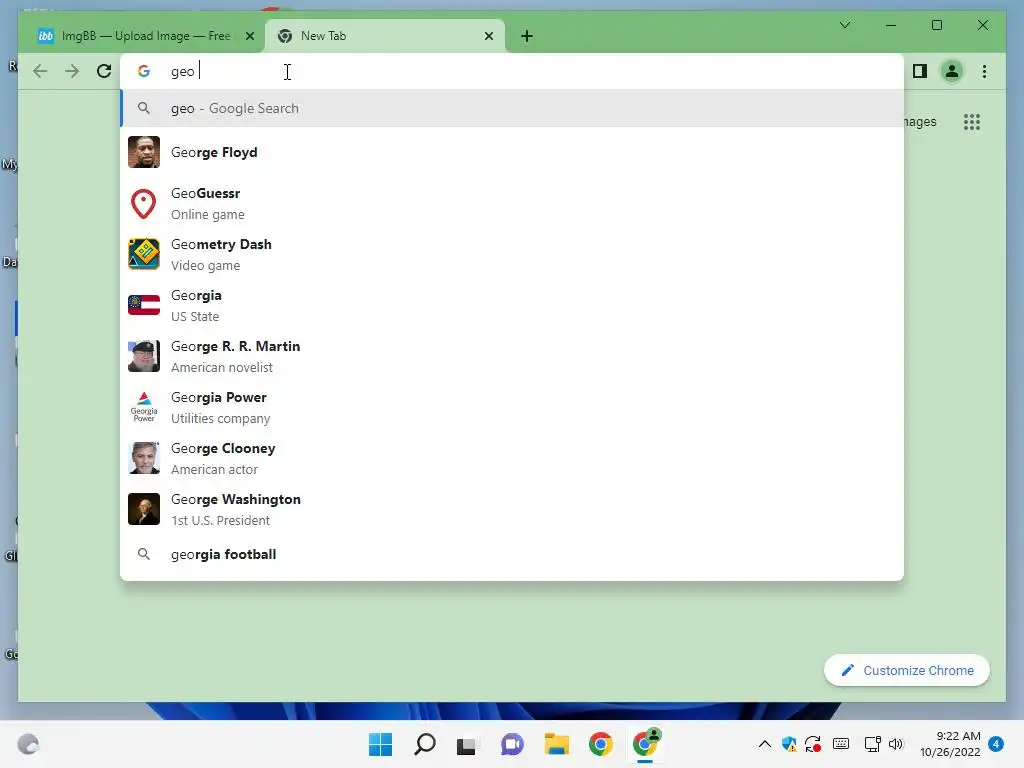
Task: Select the New Tab tab
Action: tap(384, 36)
